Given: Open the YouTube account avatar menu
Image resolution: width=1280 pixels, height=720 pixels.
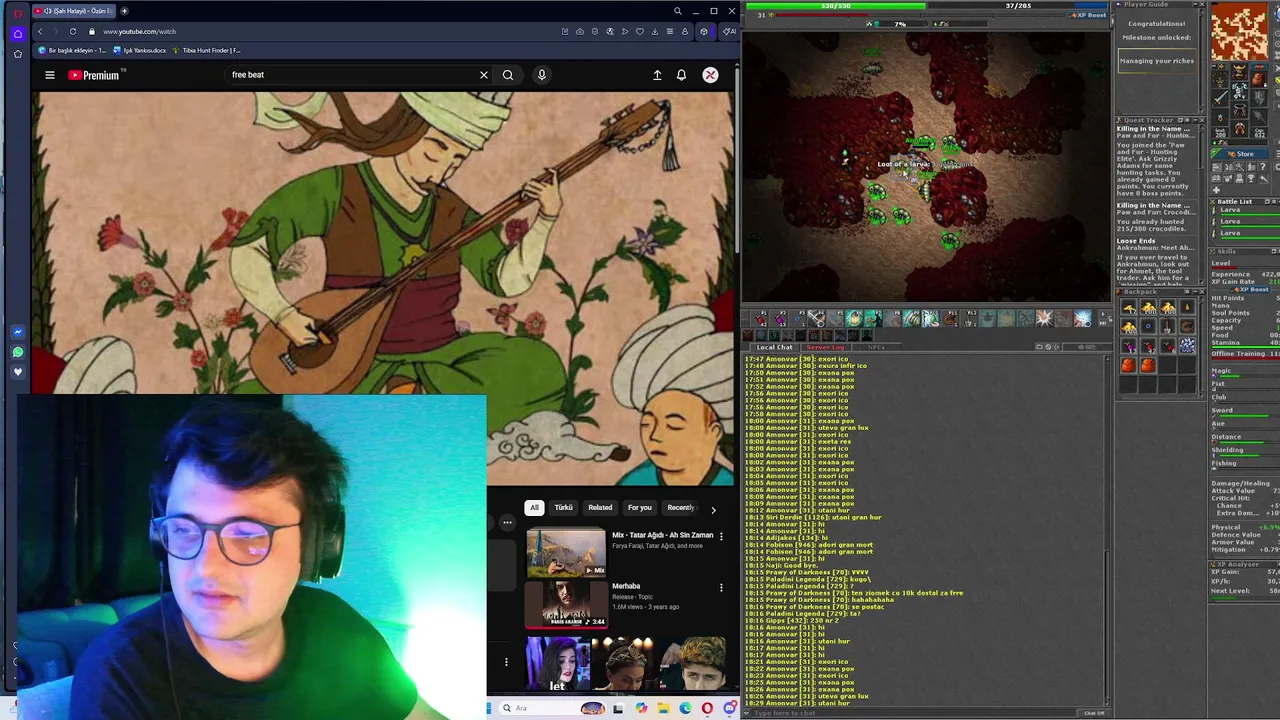Looking at the screenshot, I should tap(710, 75).
